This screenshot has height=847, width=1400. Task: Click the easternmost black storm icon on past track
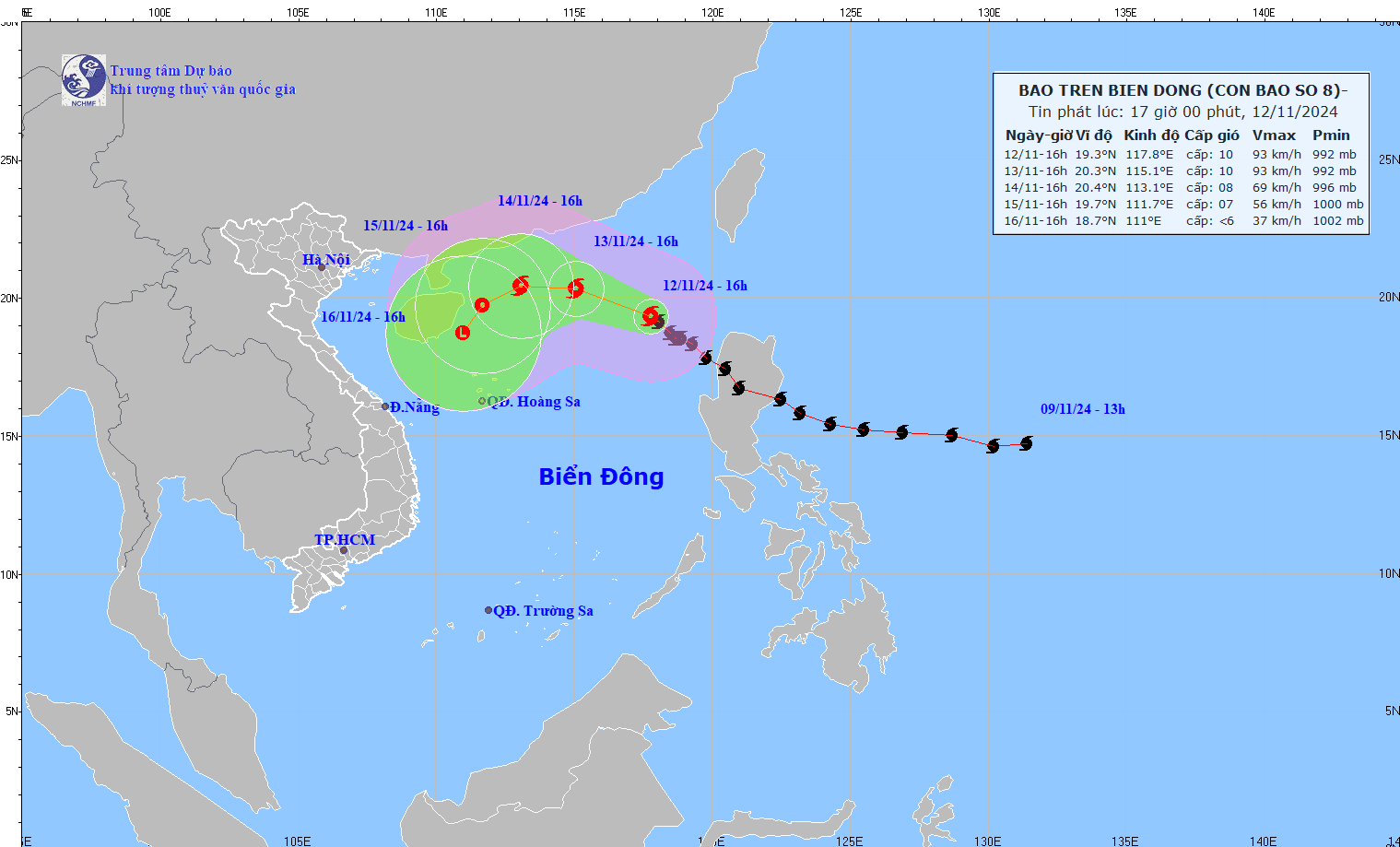click(x=1026, y=443)
